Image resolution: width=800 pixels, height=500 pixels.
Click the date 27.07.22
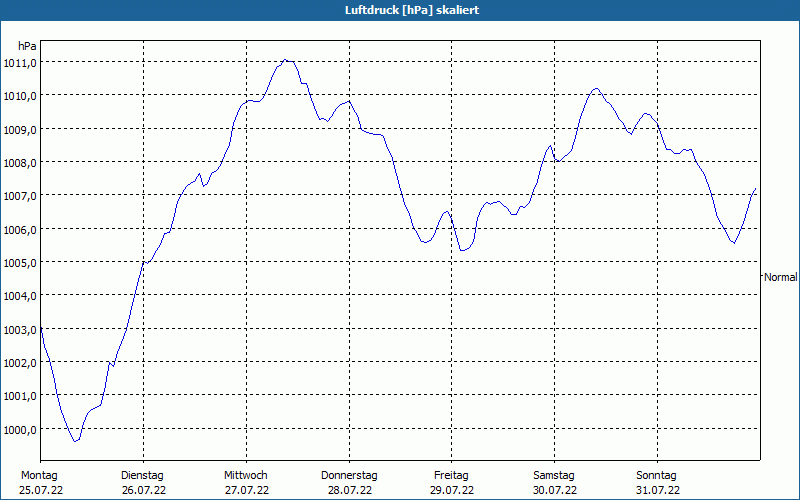(246, 490)
